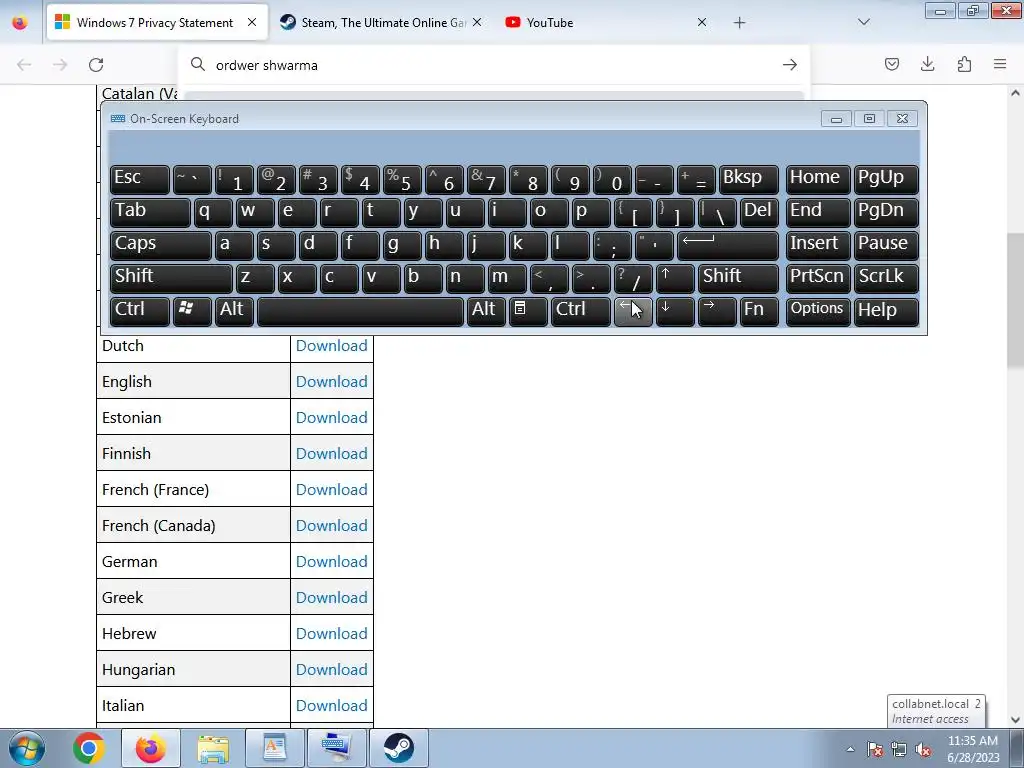
Task: Open Steam from the taskbar
Action: pos(398,748)
